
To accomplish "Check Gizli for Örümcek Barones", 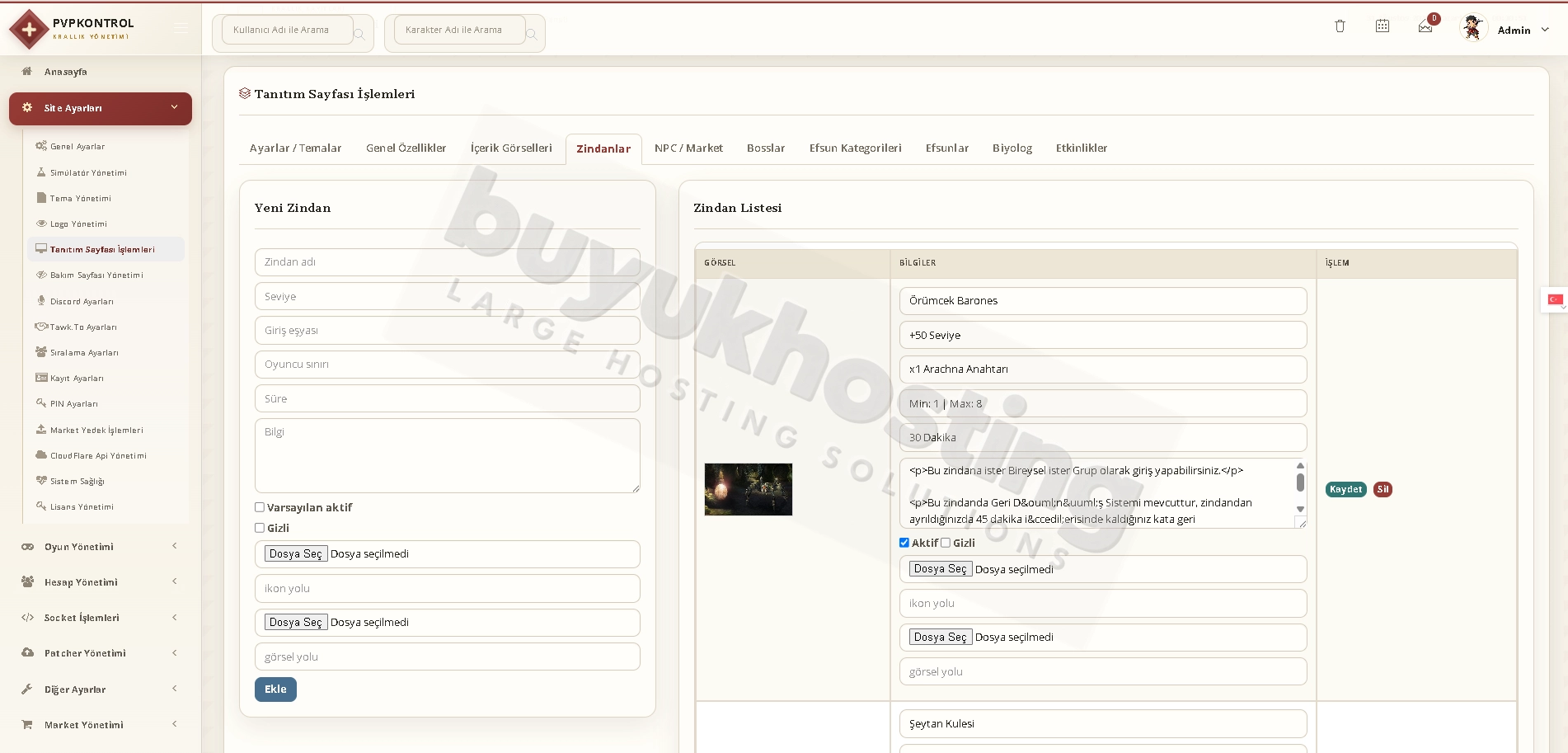I will click(x=946, y=543).
